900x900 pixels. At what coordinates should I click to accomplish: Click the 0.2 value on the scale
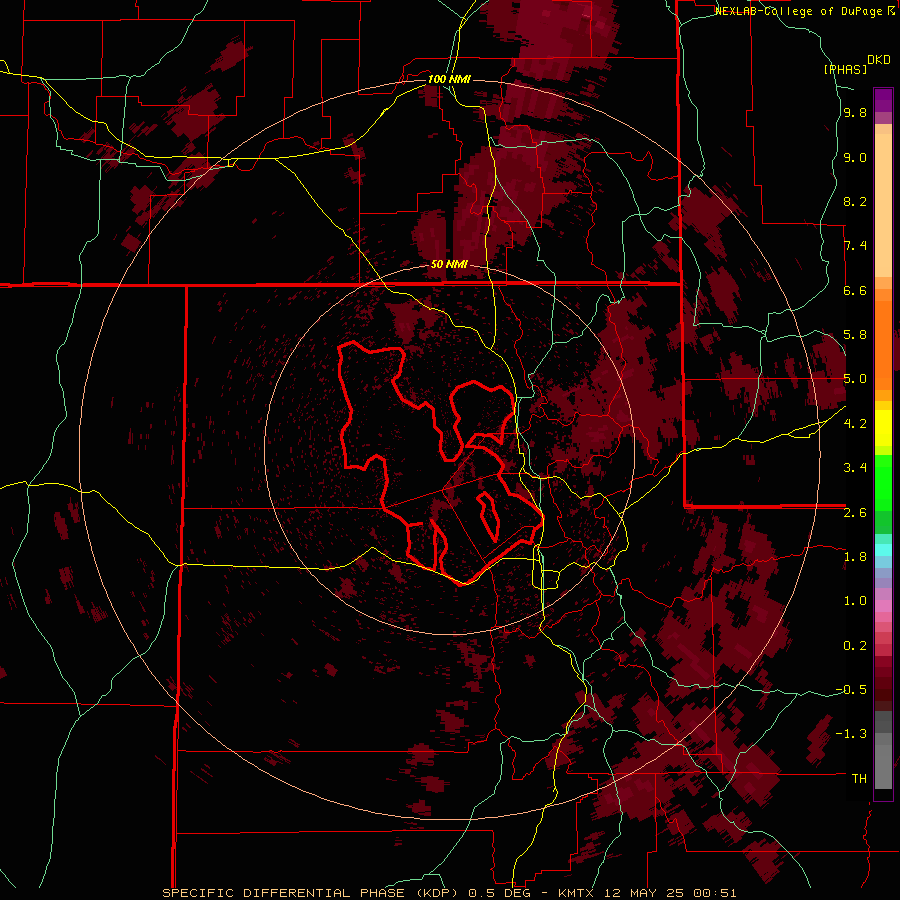pos(855,645)
